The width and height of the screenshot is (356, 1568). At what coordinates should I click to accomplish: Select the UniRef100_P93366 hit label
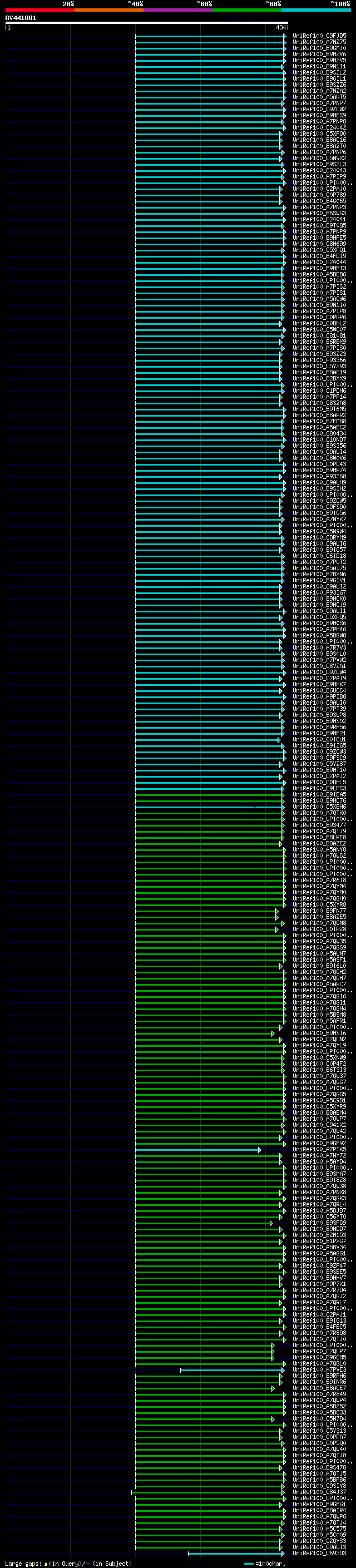pyautogui.click(x=319, y=360)
